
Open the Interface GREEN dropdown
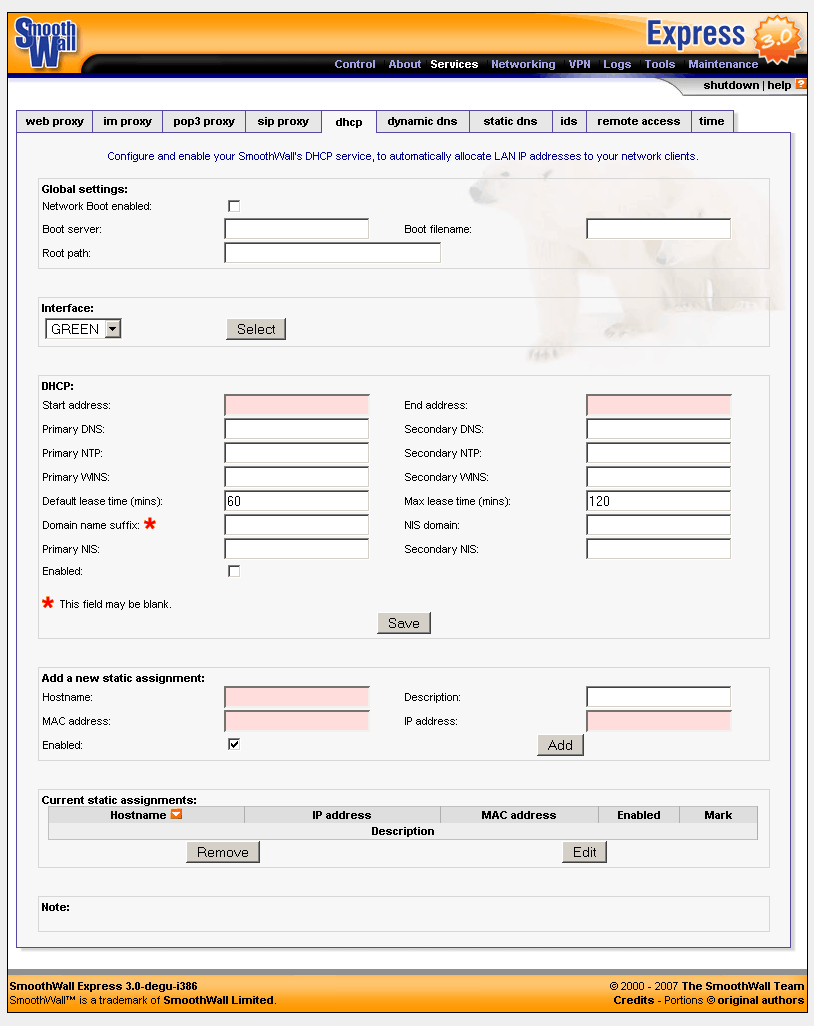coord(83,329)
